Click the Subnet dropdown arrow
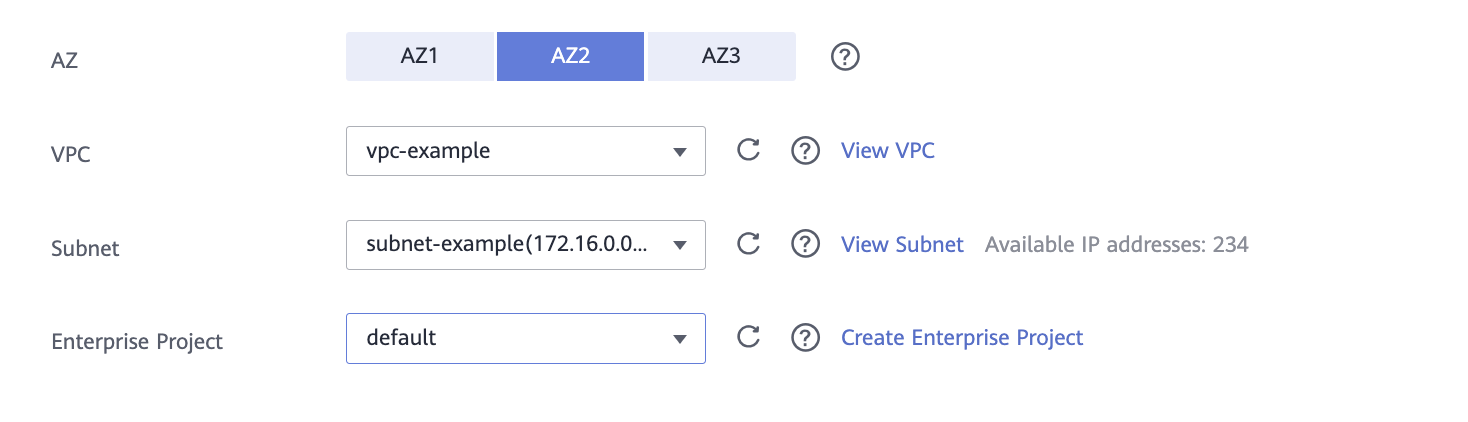Viewport: 1468px width, 422px height. [x=680, y=245]
